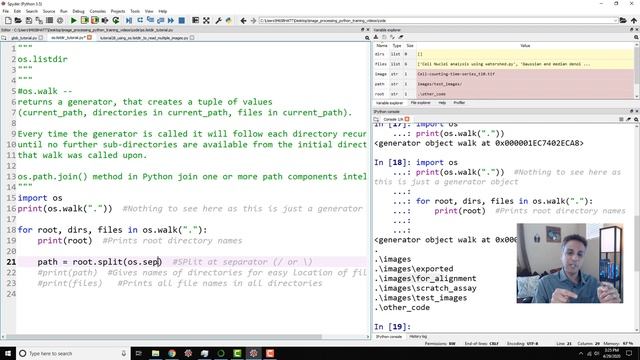Image resolution: width=640 pixels, height=360 pixels.
Task: Open the File menu
Action: [6, 11]
